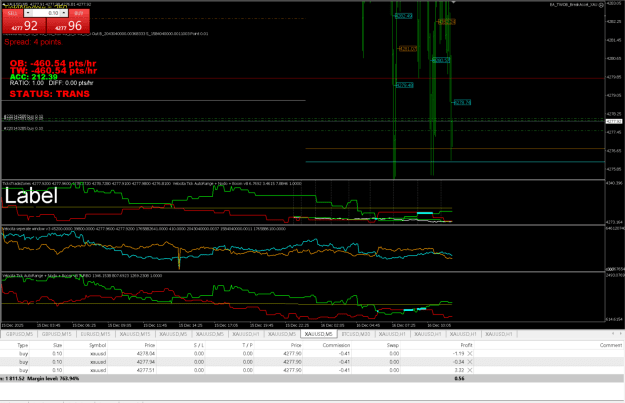
Task: Sort orders by the Size column
Action: (57, 345)
